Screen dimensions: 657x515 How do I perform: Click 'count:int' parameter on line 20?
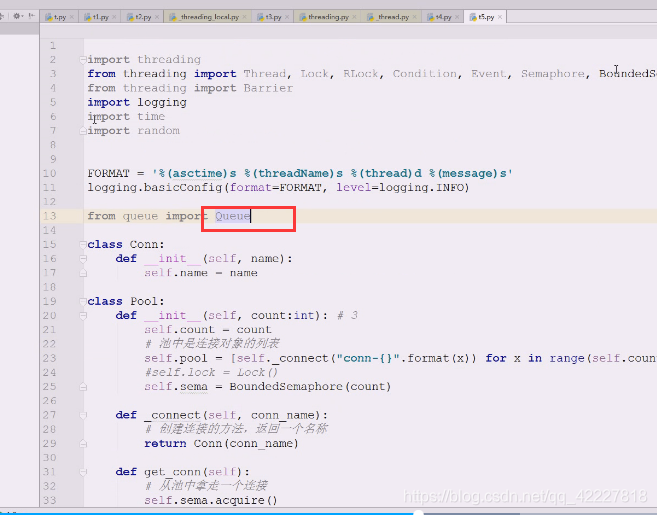click(283, 315)
